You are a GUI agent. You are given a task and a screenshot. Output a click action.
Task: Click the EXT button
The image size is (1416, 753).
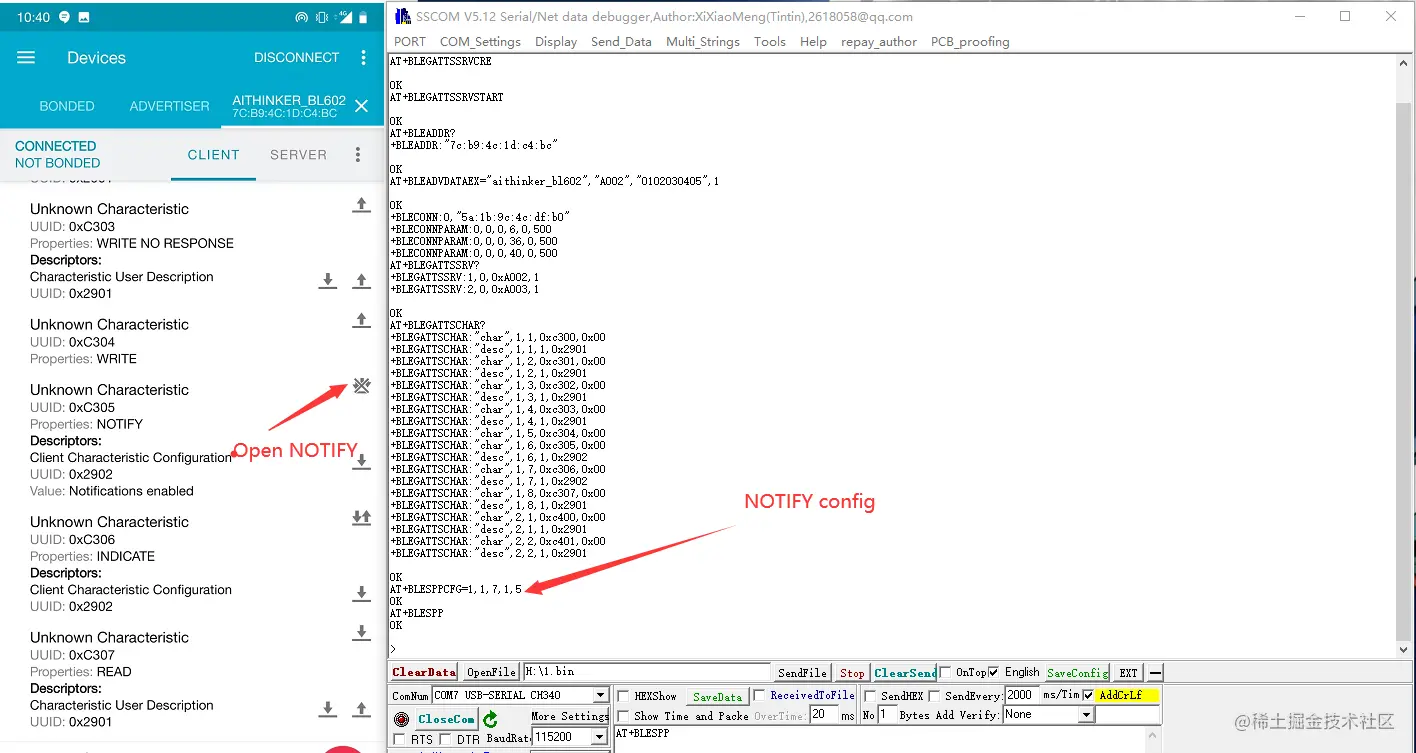point(1128,673)
